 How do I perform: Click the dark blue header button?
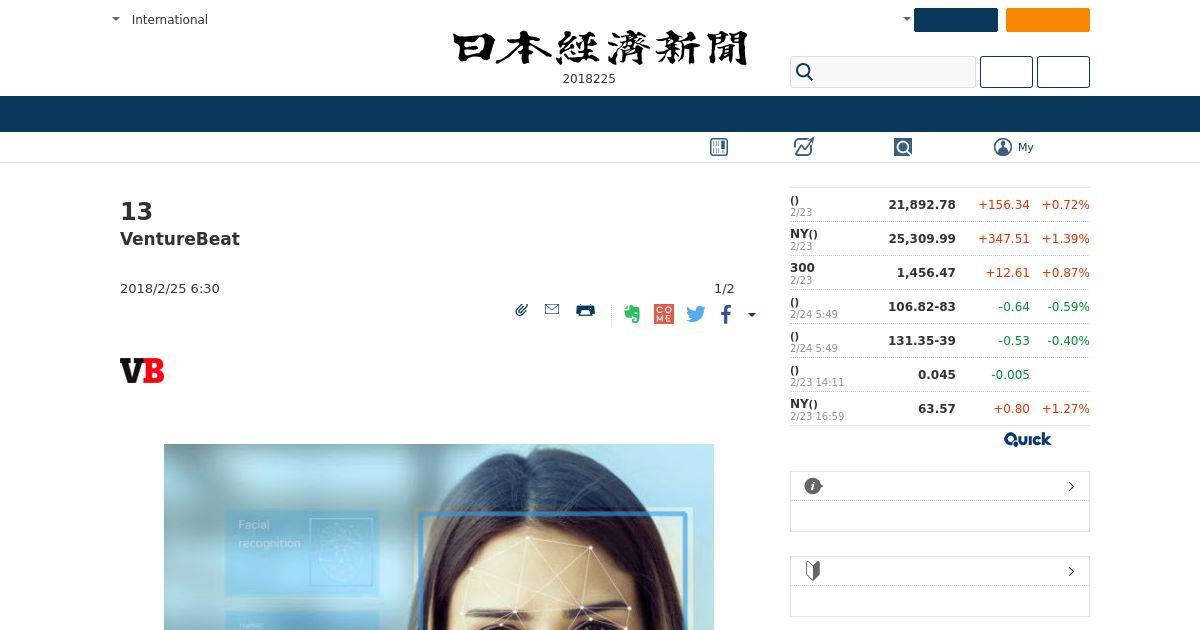coord(956,20)
